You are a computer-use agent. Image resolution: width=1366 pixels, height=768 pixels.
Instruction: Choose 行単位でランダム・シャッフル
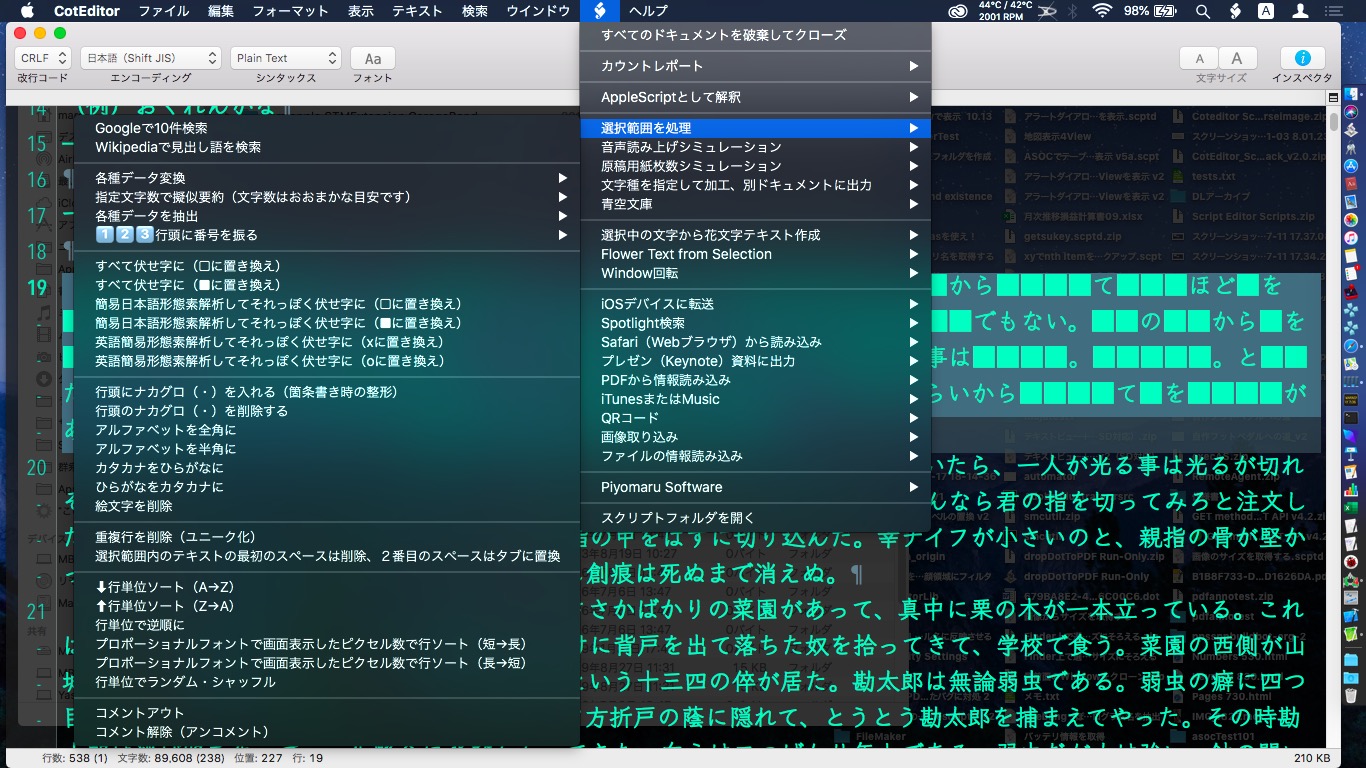(327, 682)
